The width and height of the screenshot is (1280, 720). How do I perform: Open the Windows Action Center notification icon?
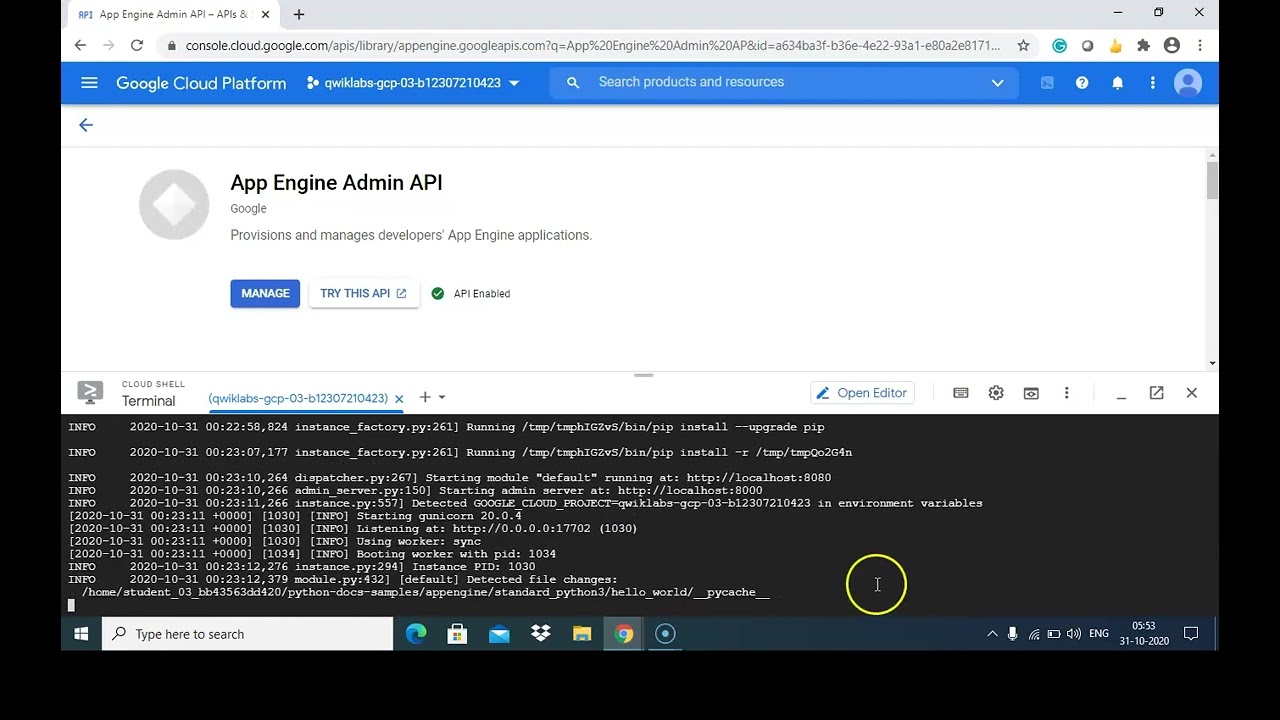1191,634
